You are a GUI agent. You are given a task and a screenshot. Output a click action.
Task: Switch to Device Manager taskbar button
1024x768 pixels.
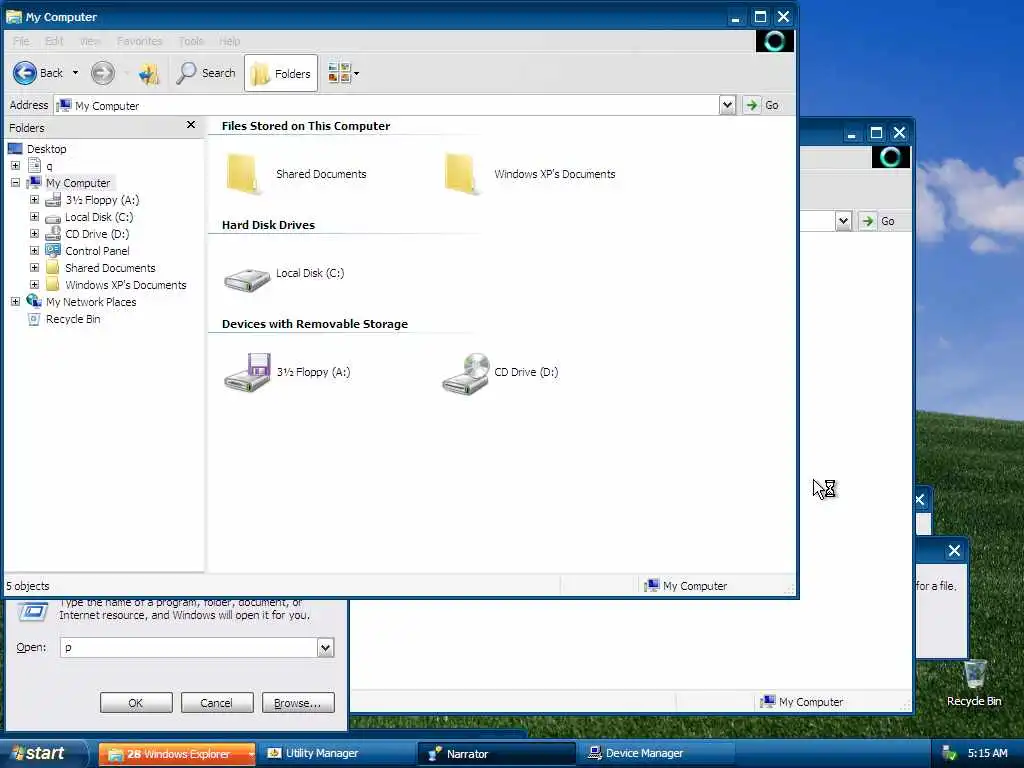coord(656,754)
